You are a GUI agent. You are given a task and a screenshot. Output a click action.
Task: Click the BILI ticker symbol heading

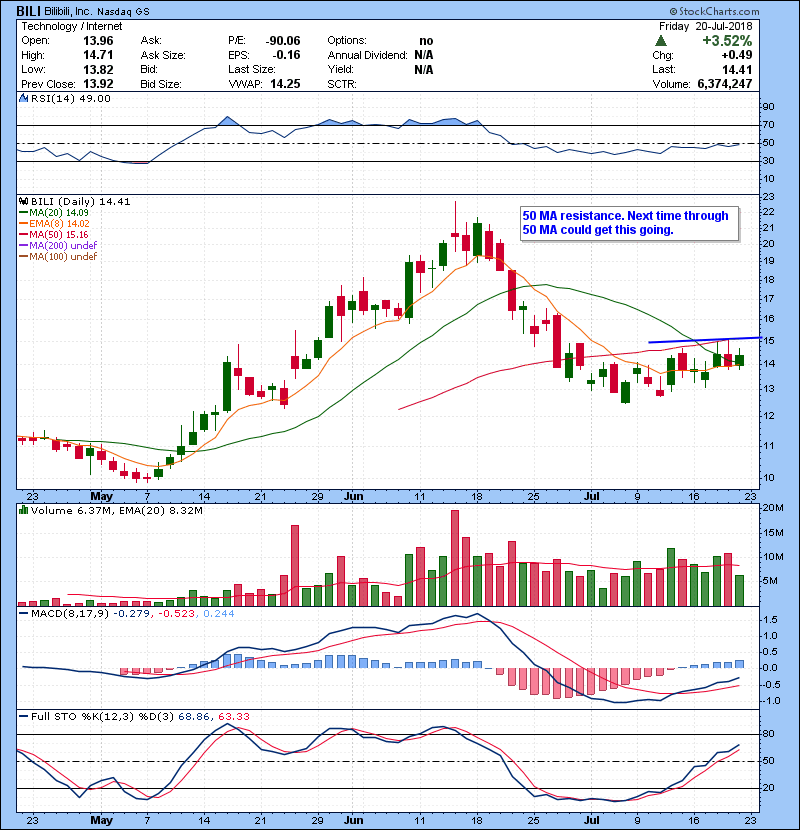28,11
